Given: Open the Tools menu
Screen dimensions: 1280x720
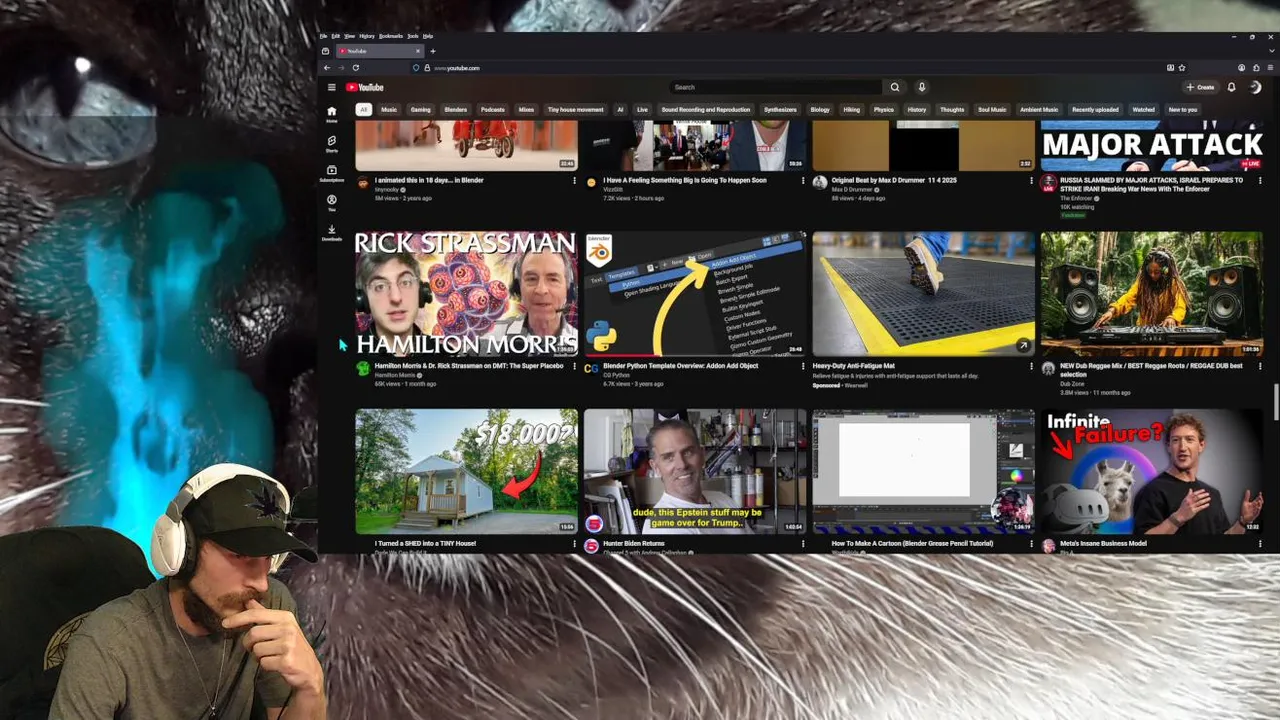Looking at the screenshot, I should point(413,36).
